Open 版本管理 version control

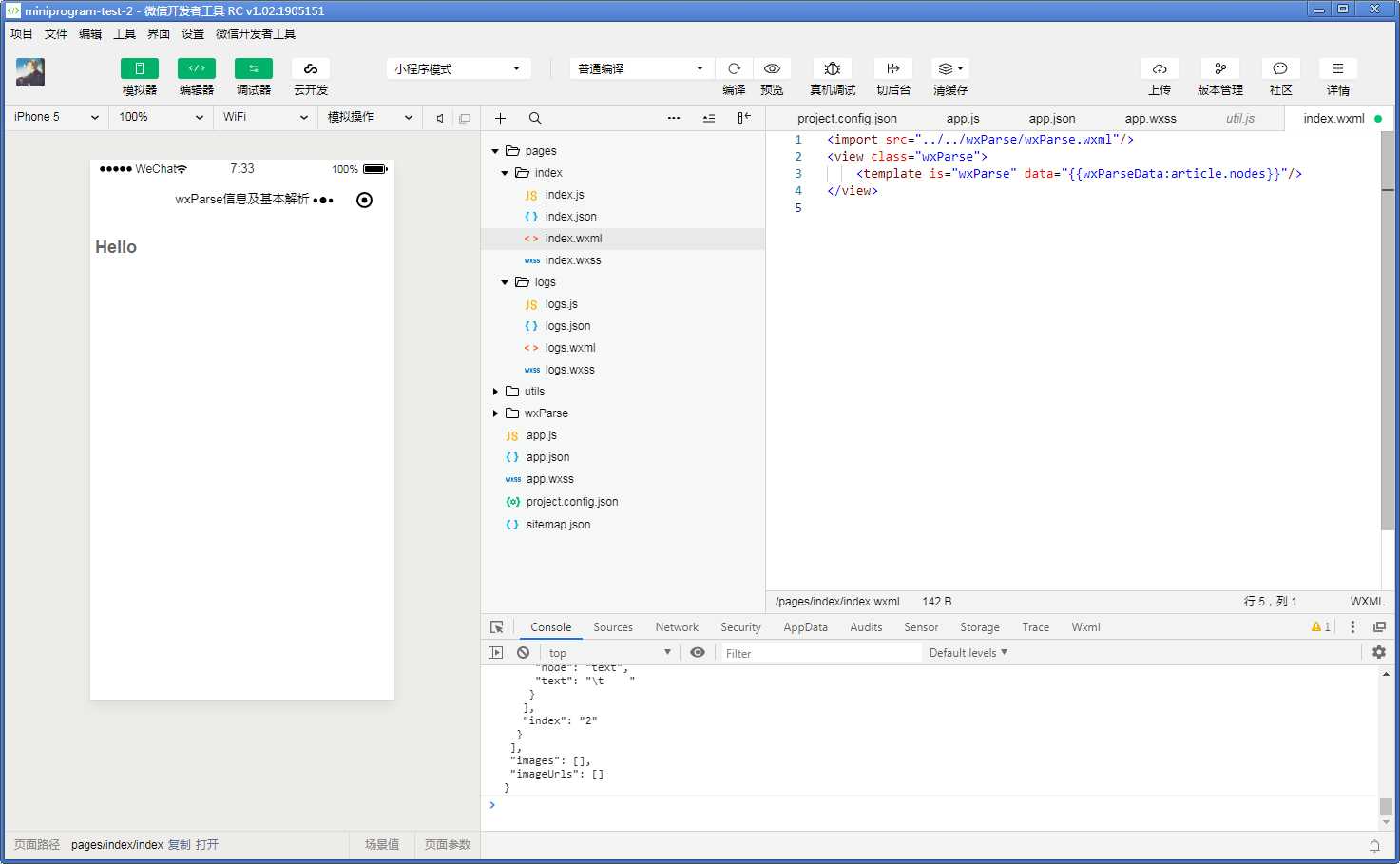1220,68
